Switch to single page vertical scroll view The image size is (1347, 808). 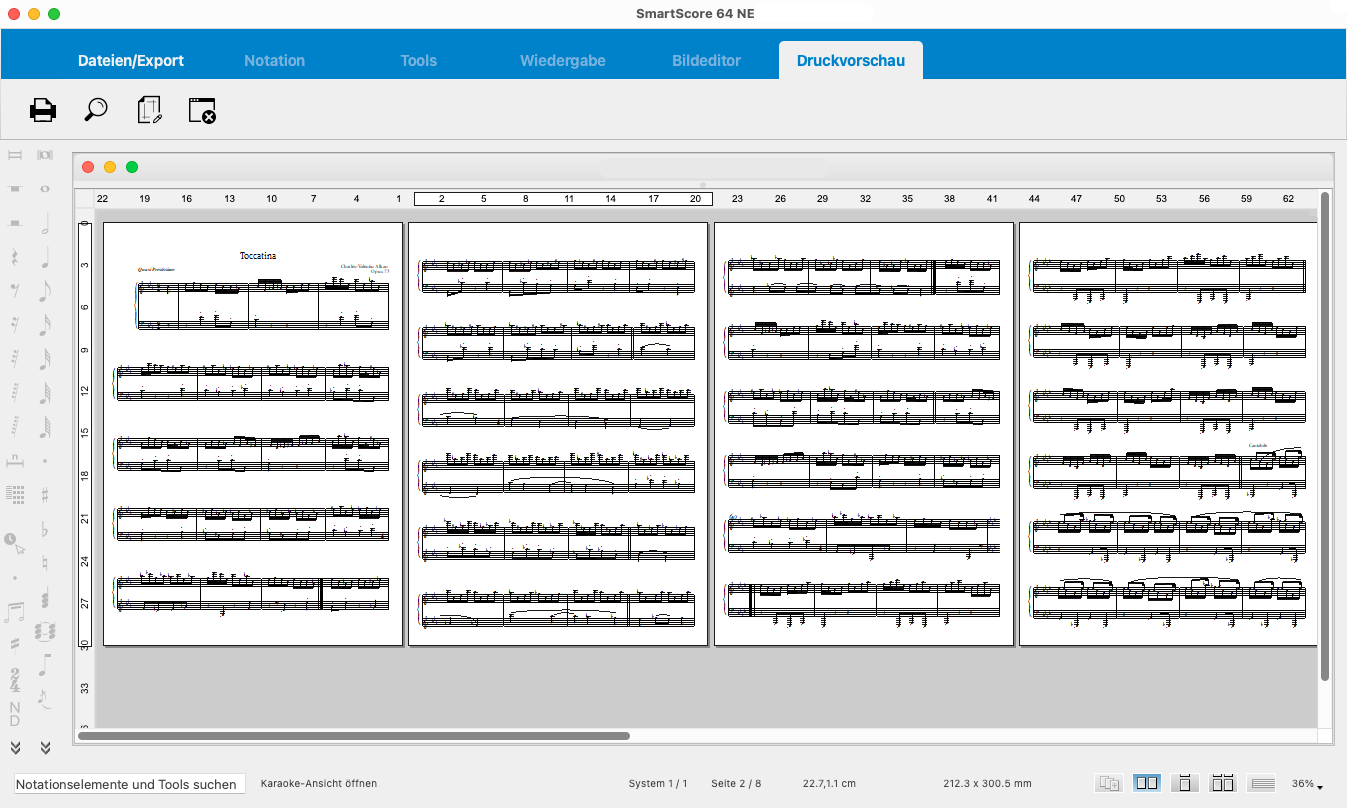[1184, 783]
